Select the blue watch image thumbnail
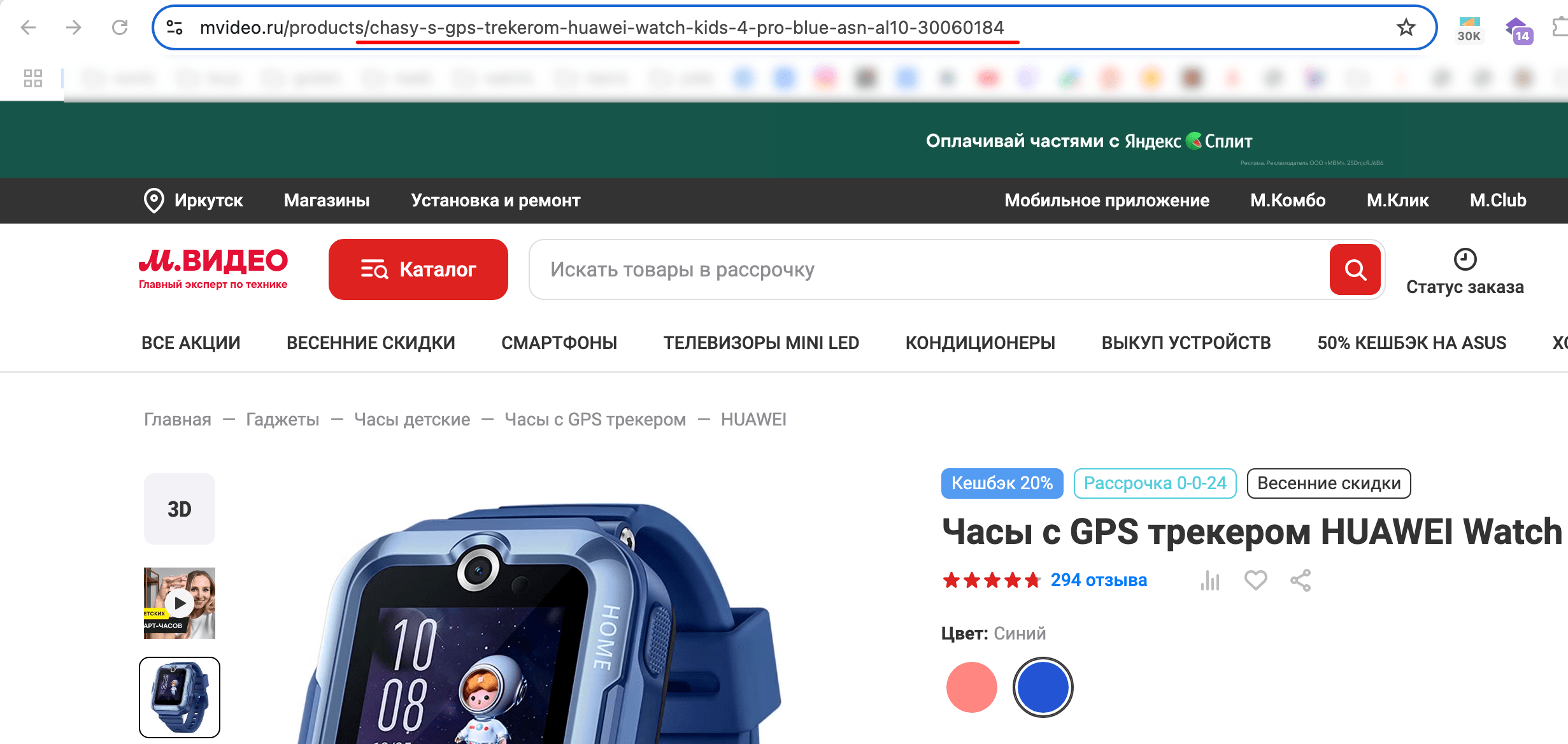This screenshot has width=1568, height=744. coord(180,697)
